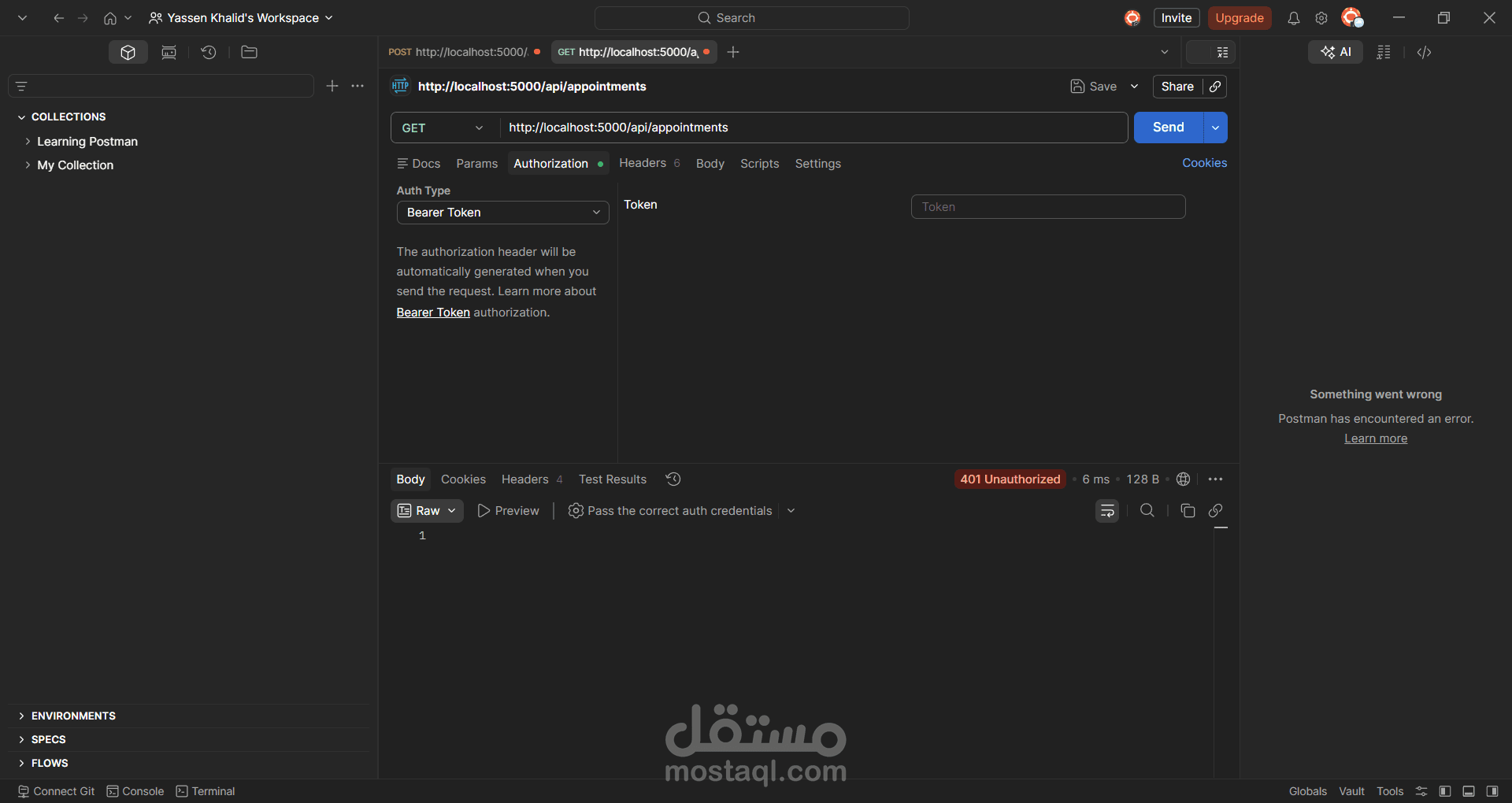This screenshot has height=803, width=1512.
Task: Open the user avatar menu
Action: pos(1352,17)
